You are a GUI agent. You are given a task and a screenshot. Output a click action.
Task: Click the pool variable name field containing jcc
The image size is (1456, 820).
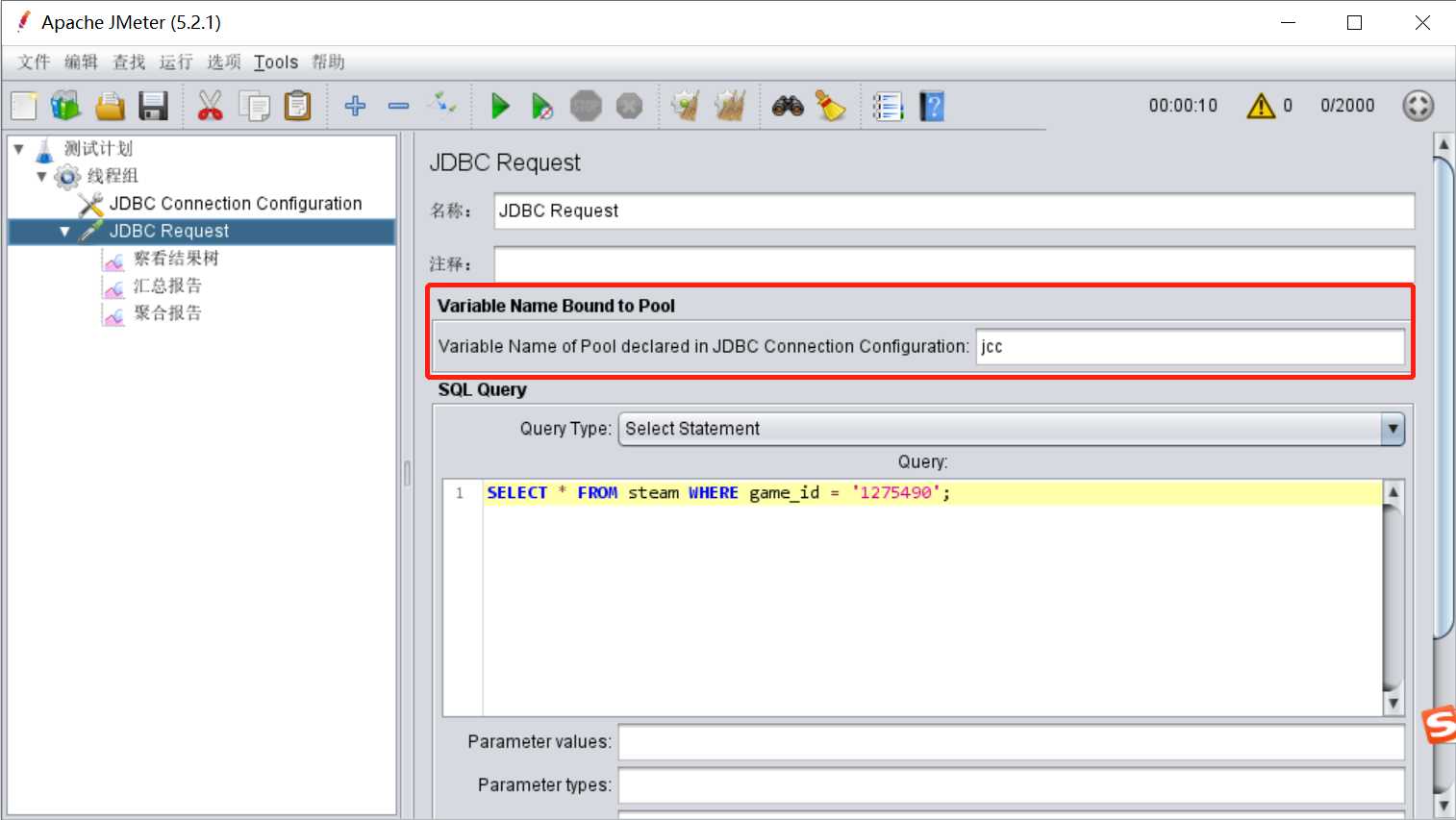(1191, 347)
